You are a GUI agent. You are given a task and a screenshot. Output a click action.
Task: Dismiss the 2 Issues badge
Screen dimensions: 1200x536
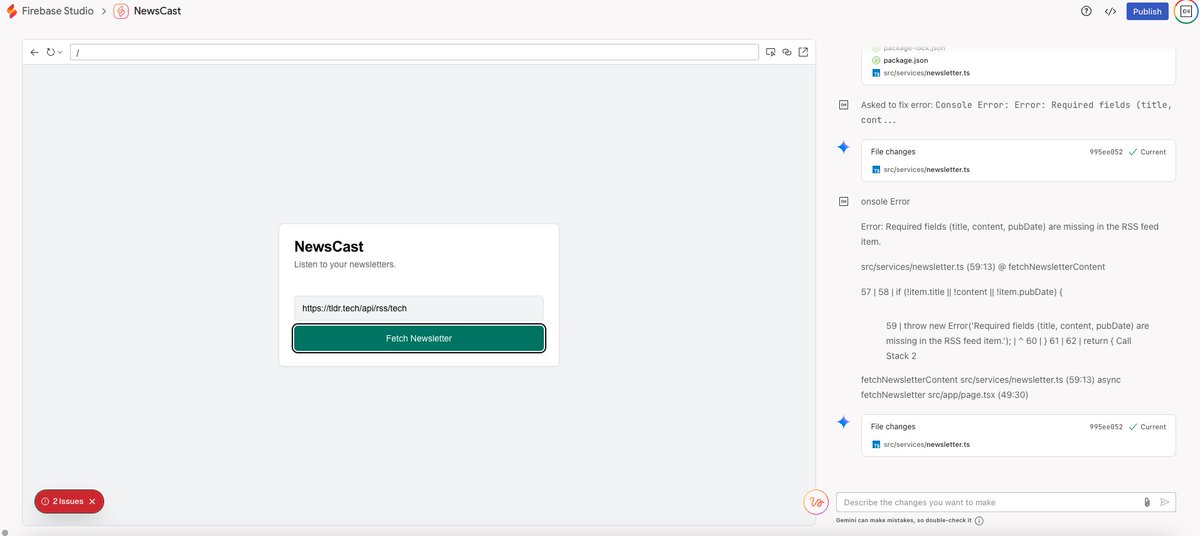click(x=92, y=501)
